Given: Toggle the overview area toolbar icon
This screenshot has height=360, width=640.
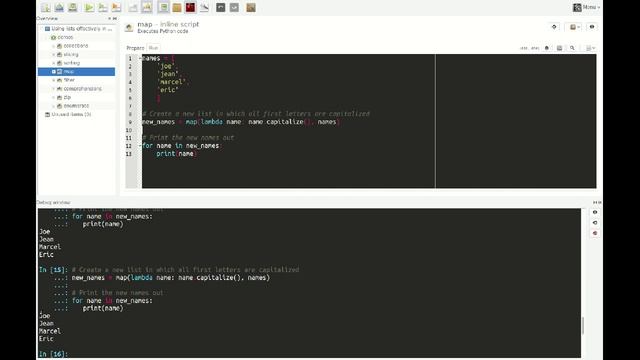Looking at the screenshot, I should pos(163,7).
